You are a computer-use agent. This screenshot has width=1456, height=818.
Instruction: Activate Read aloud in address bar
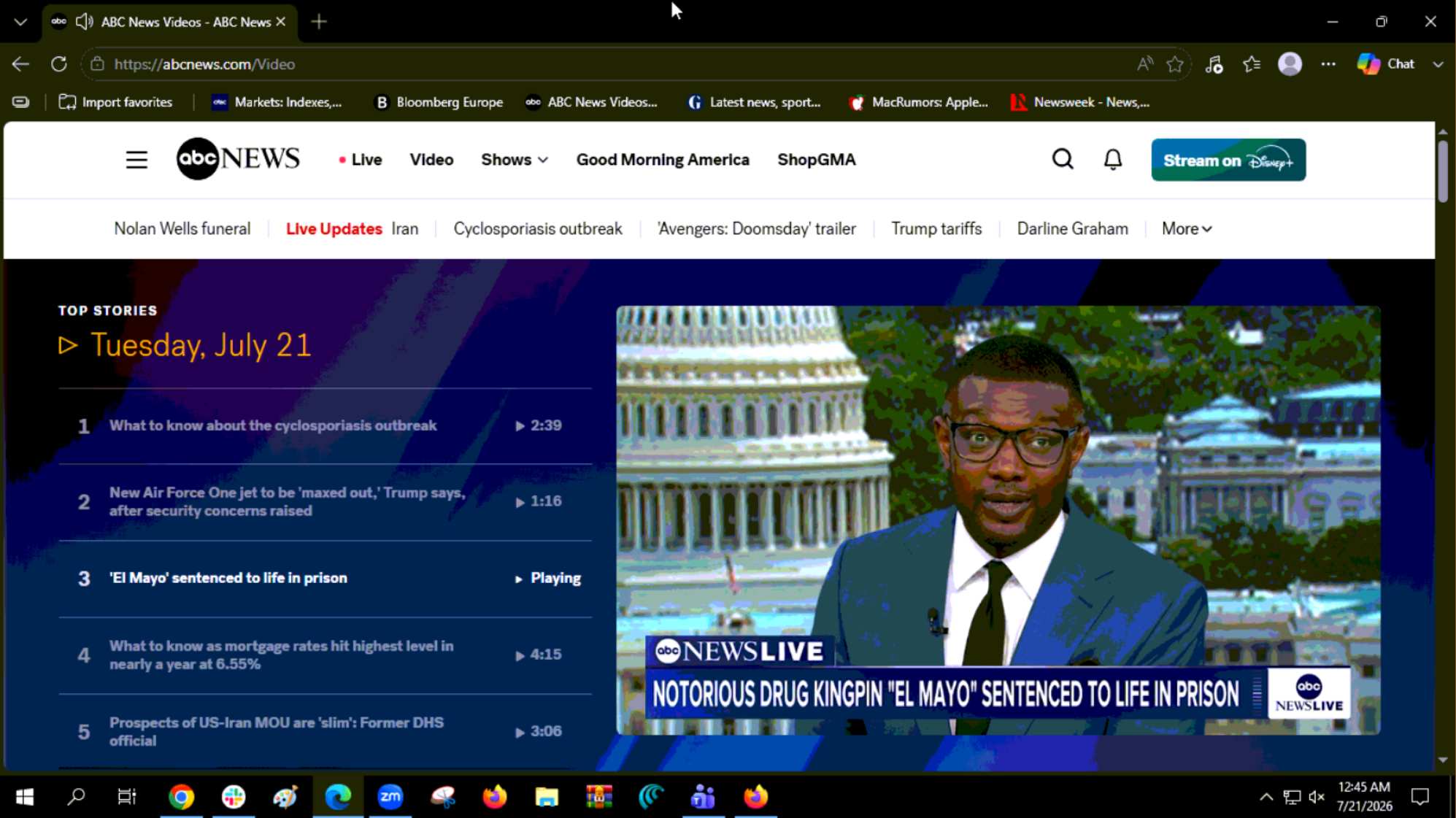1144,64
